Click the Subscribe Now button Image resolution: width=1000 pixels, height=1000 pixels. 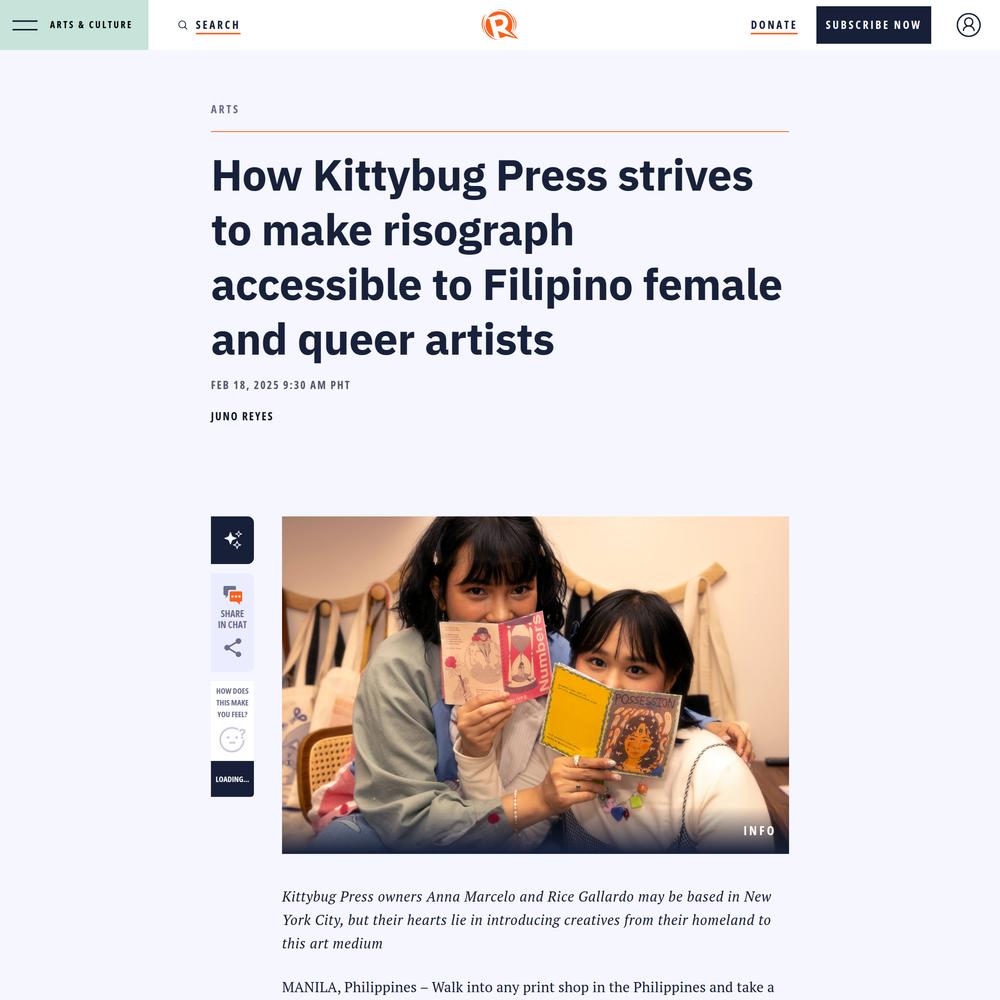[873, 25]
